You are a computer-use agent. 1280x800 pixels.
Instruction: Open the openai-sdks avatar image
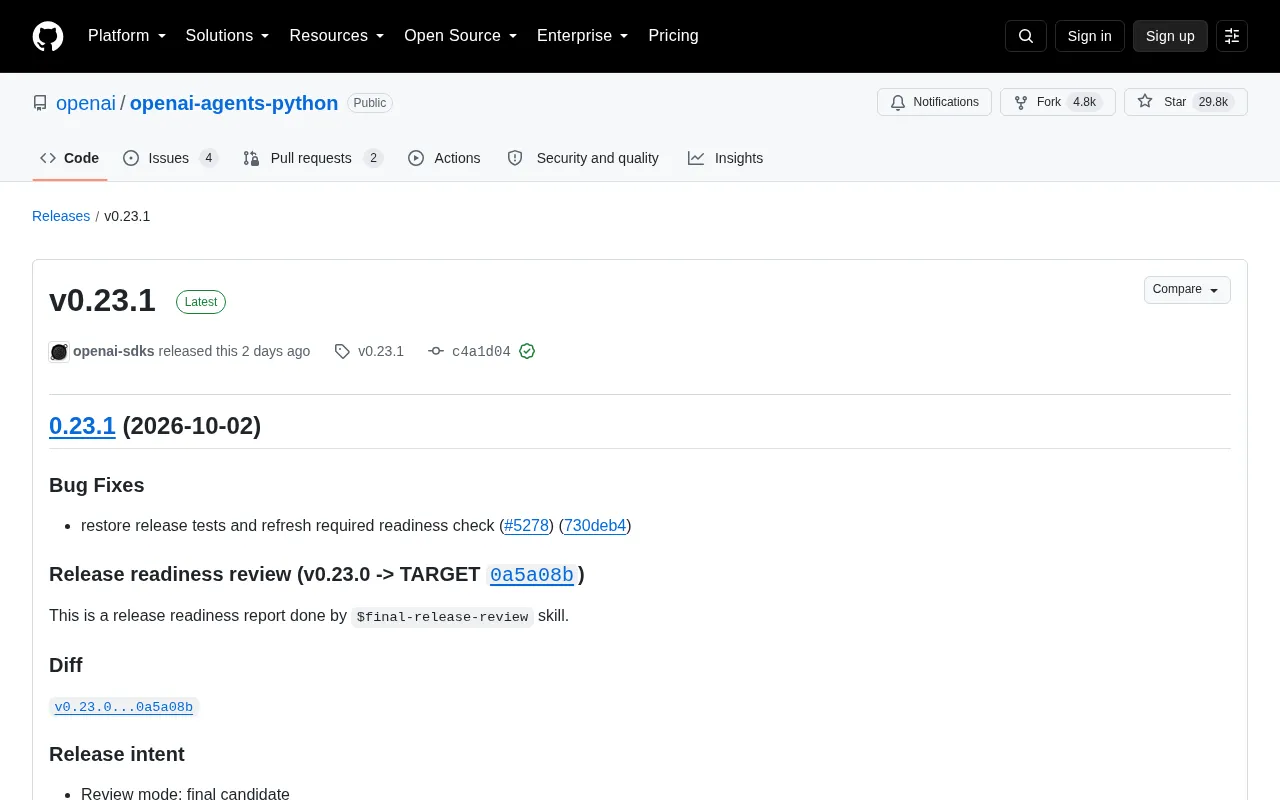coord(59,351)
